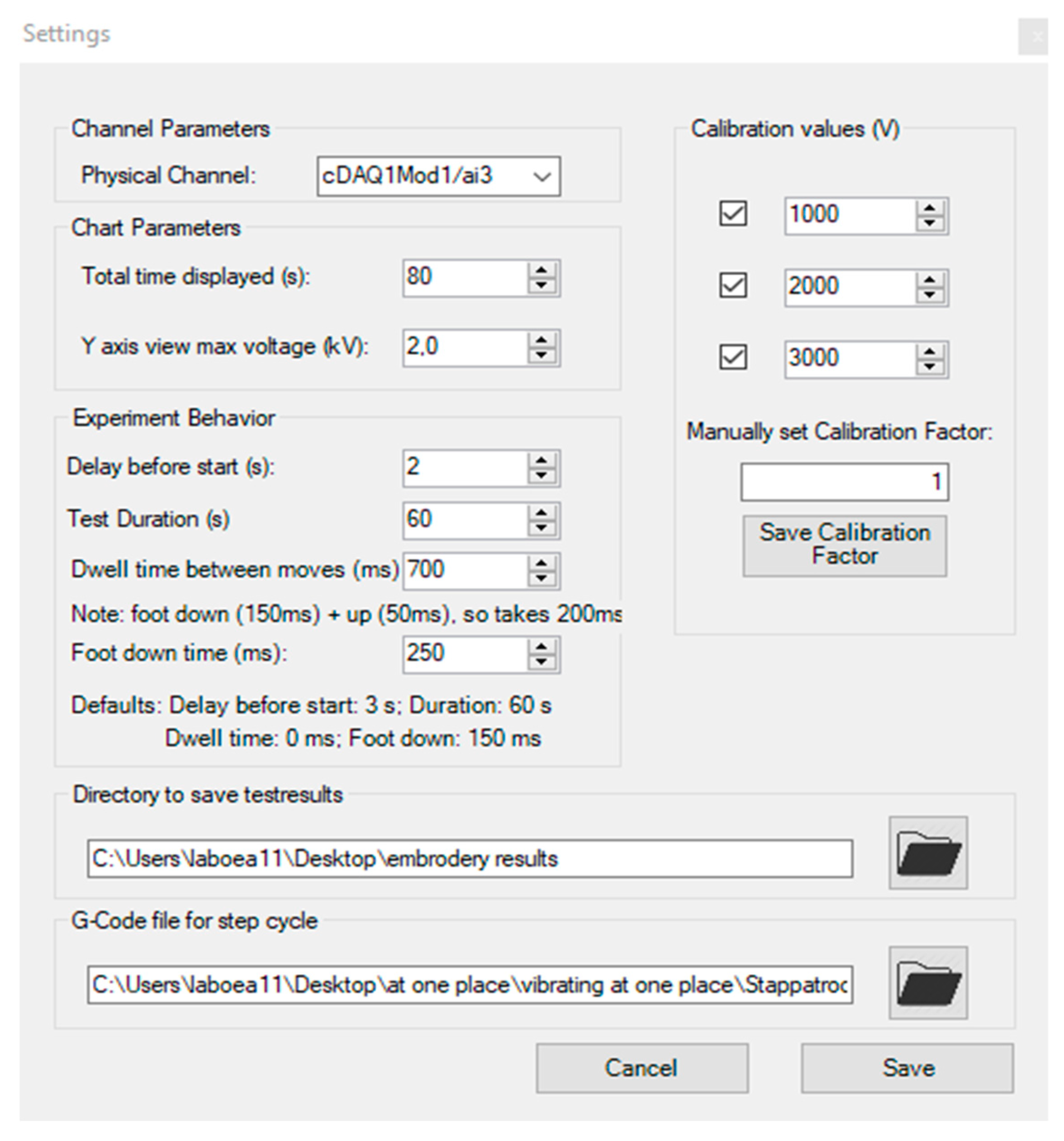Screen dimensions: 1064x1141
Task: Decrease the 3000 calibration value spinner
Action: coord(930,366)
